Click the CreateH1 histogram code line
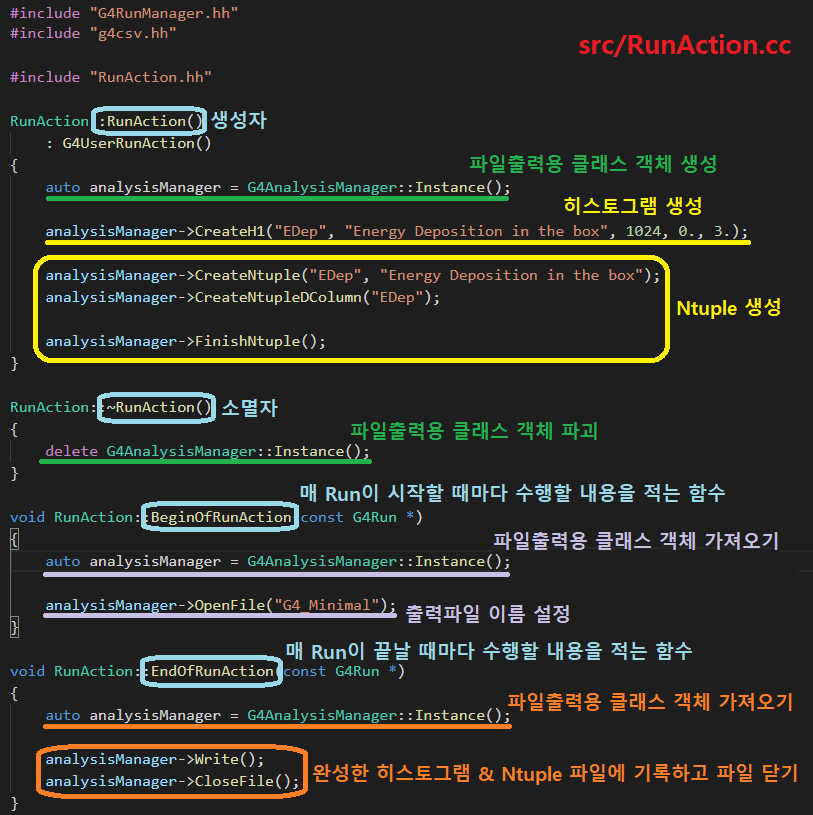813x815 pixels. [395, 231]
